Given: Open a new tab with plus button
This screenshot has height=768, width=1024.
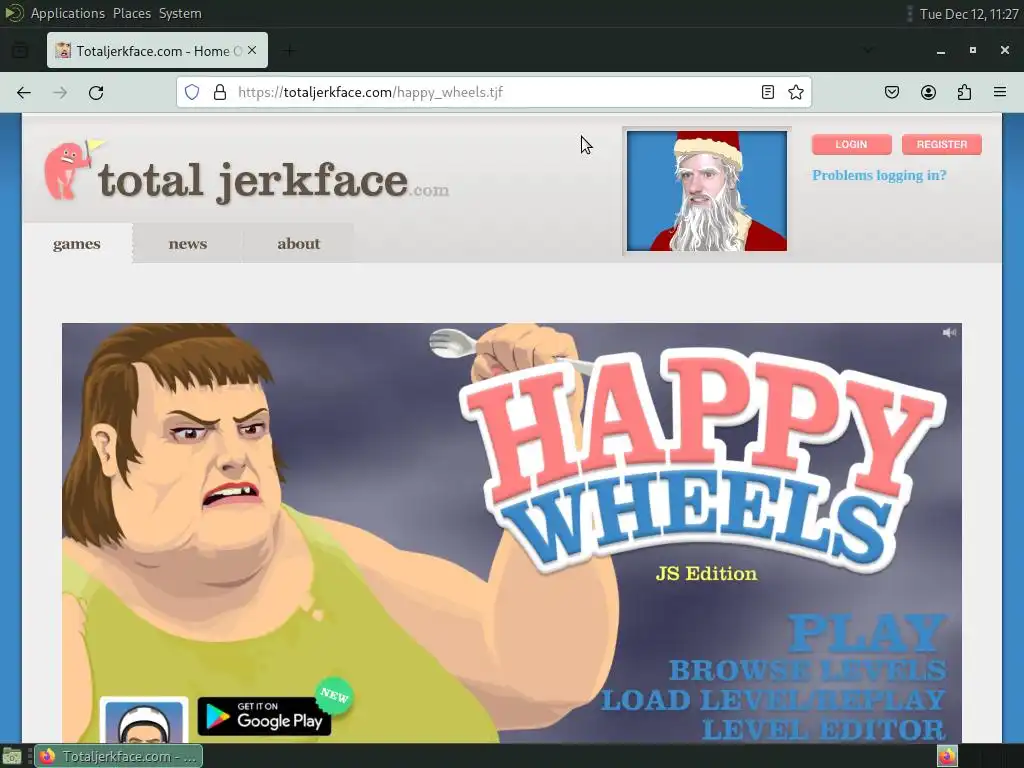Looking at the screenshot, I should (x=289, y=50).
